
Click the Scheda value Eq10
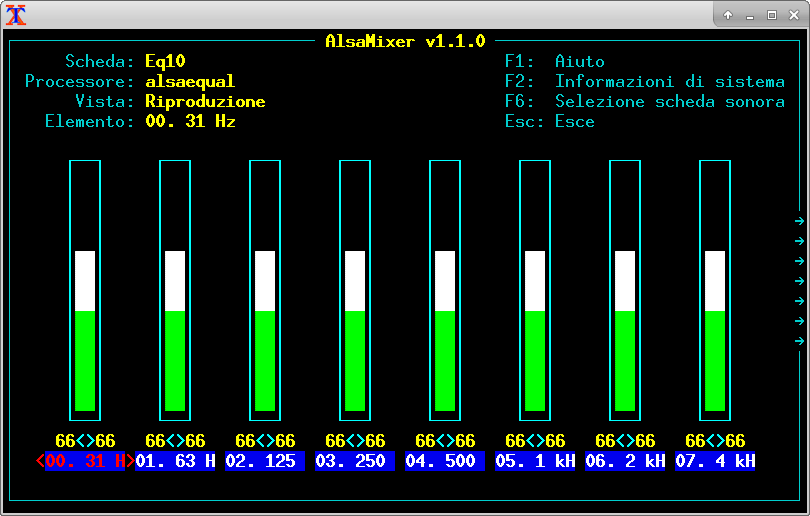tap(165, 61)
